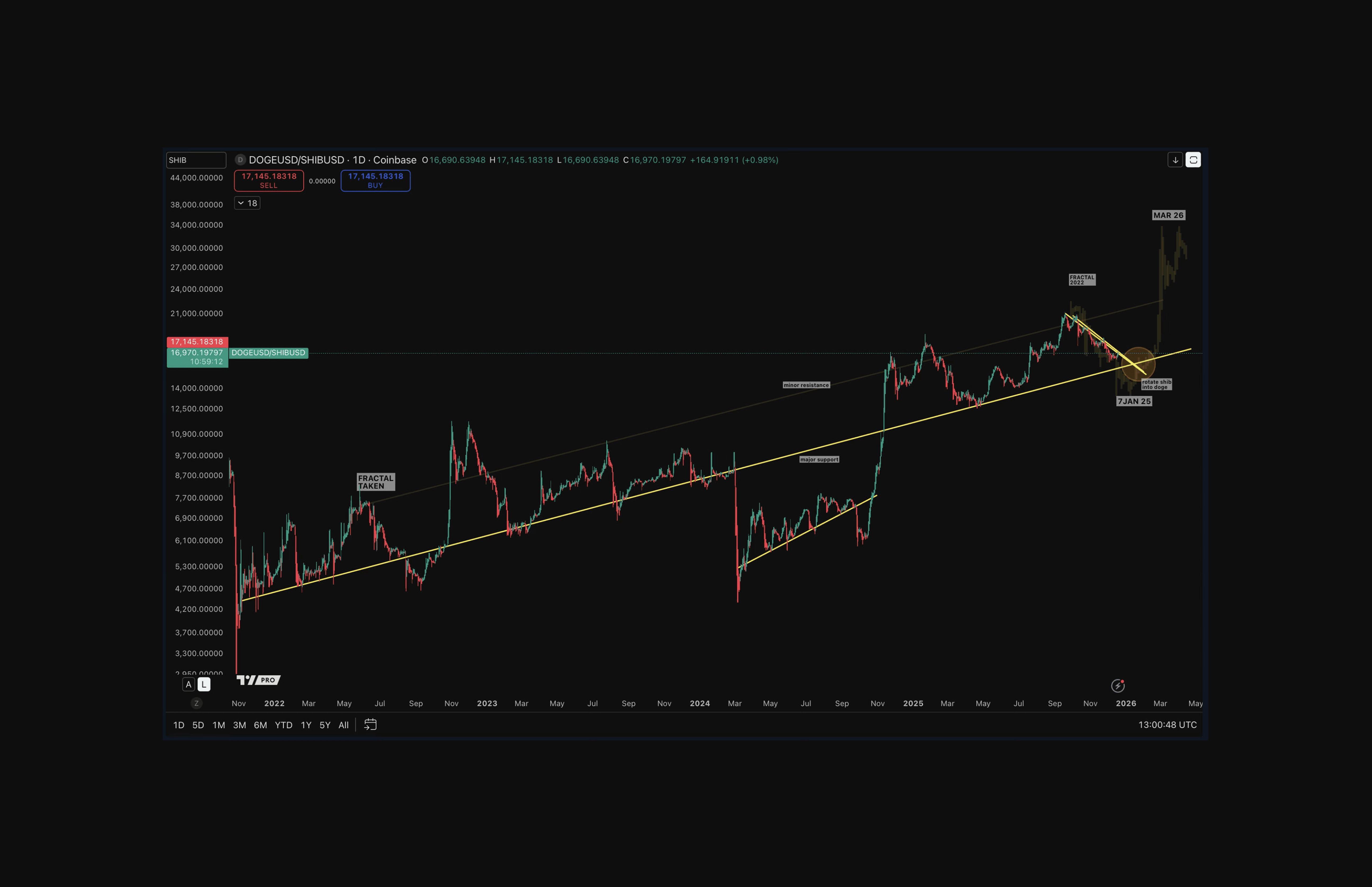Click the D symbol logo badge
This screenshot has width=1372, height=887.
pos(240,160)
